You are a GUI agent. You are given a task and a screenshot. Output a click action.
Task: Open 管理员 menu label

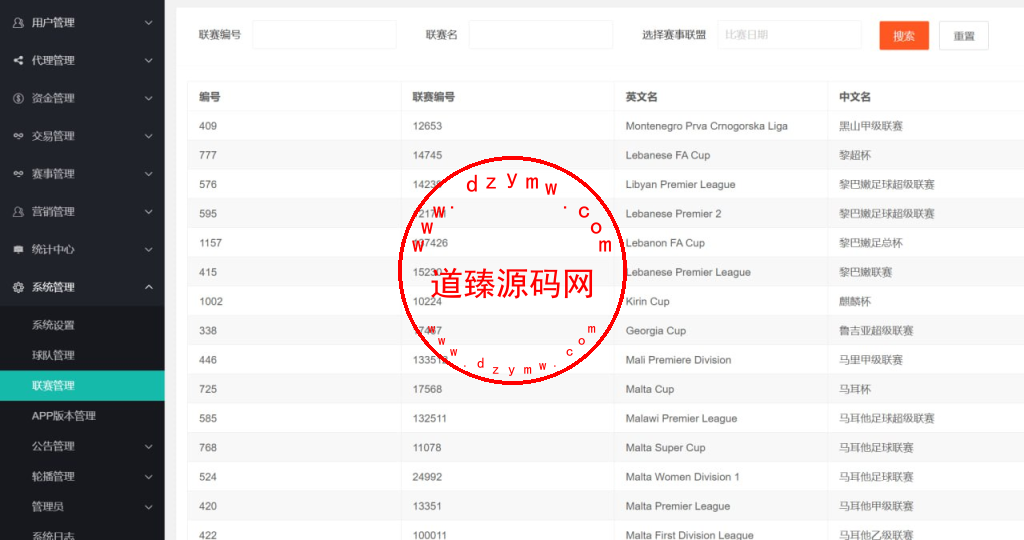click(48, 507)
